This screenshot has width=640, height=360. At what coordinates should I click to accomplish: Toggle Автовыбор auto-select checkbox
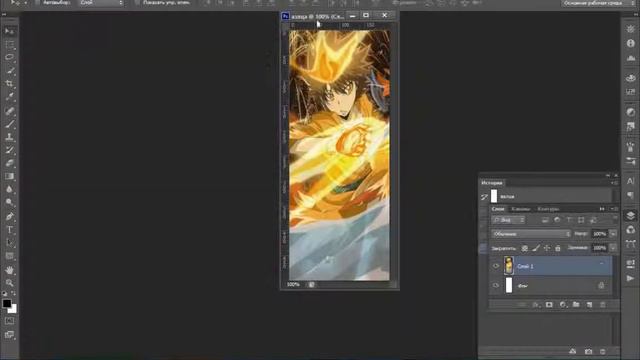(37, 2)
